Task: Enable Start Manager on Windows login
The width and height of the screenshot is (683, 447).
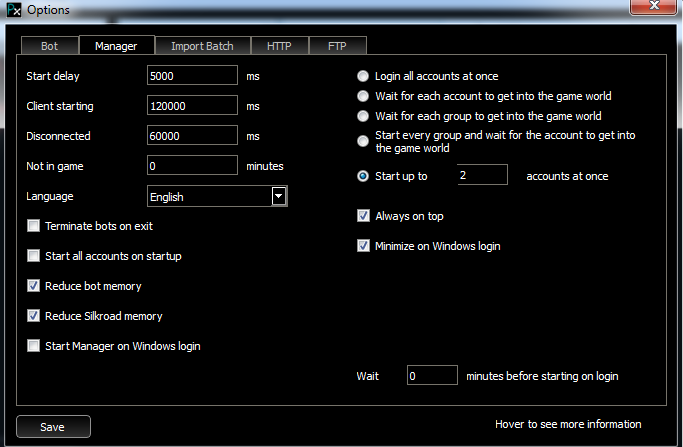Action: 35,346
